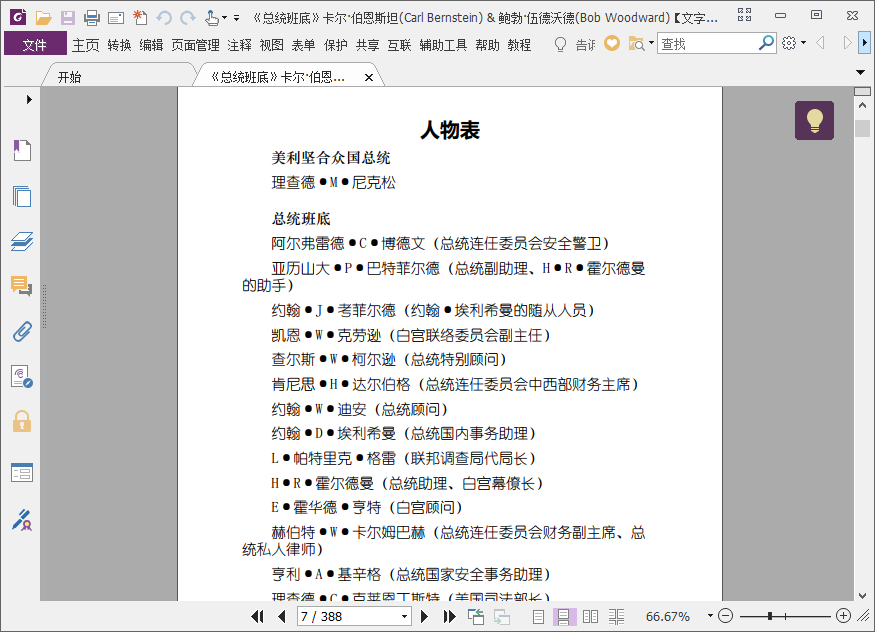Click the 'Tell me' lightbulb icon

[560, 44]
